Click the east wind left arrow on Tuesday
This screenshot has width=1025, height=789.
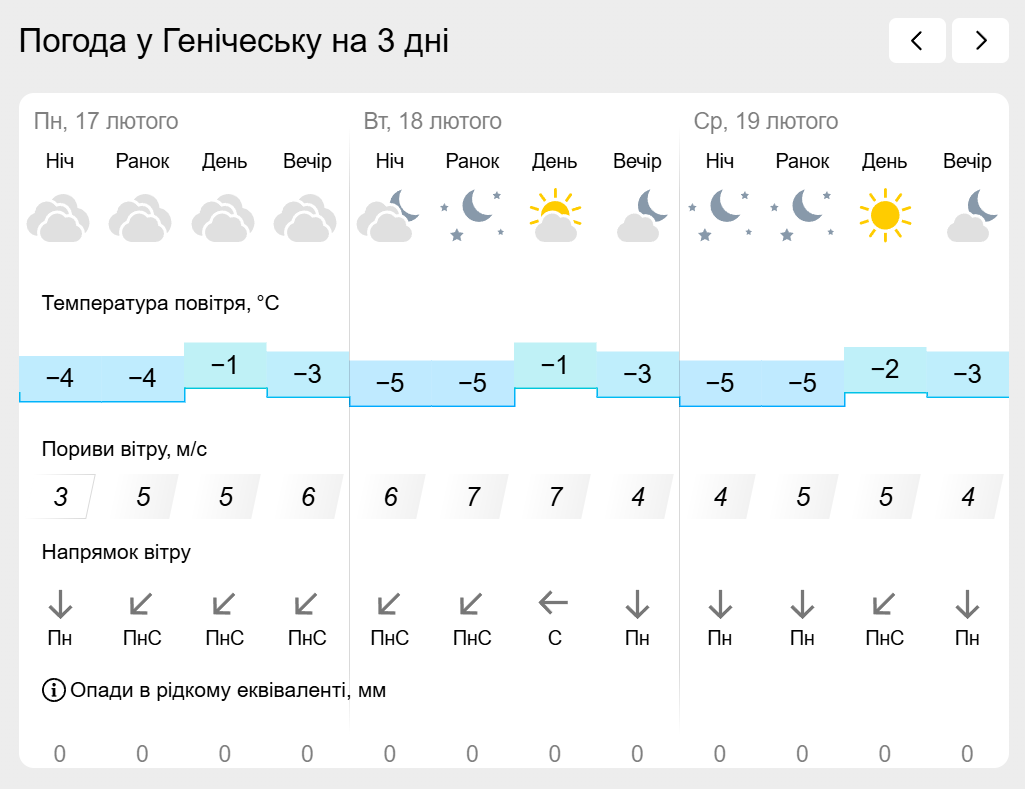click(x=554, y=603)
